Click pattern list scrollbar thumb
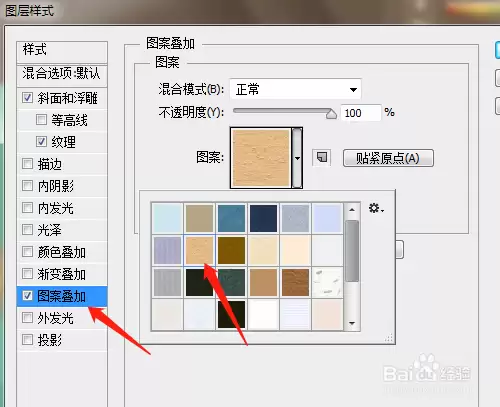 coord(352,251)
